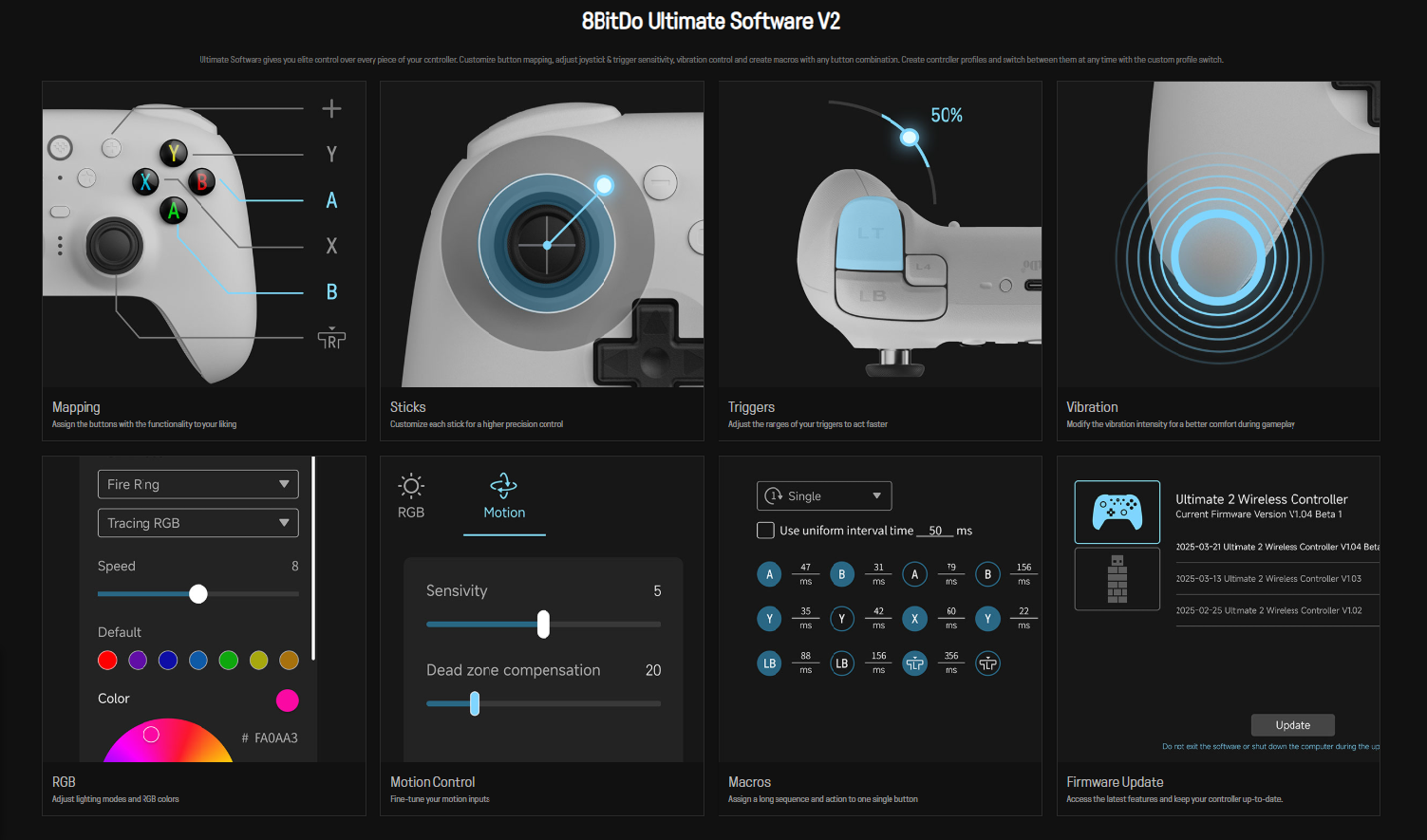Open the Tracing RGB dropdown
Screen dimensions: 1427x840
click(198, 523)
